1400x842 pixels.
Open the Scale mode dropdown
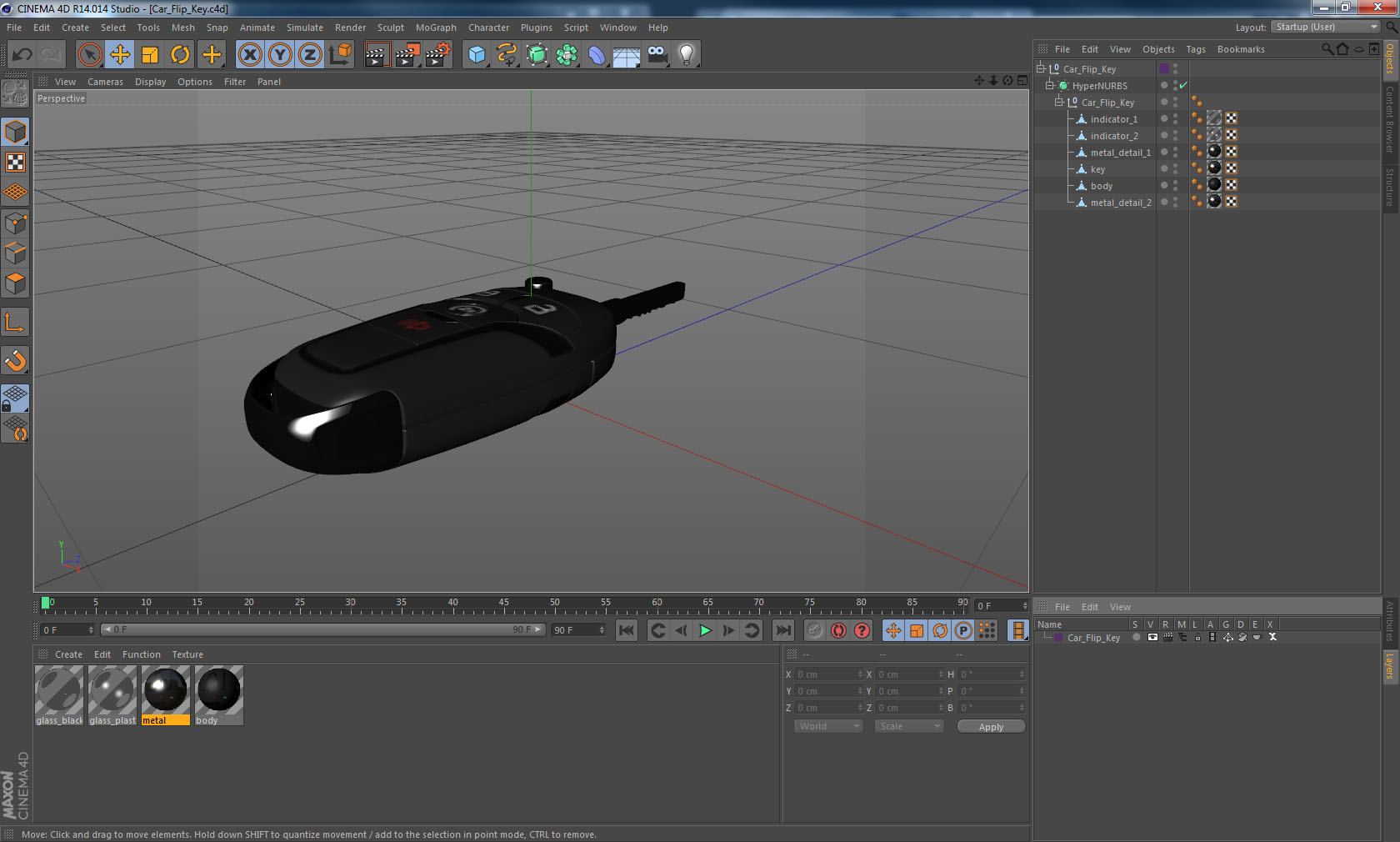click(909, 726)
